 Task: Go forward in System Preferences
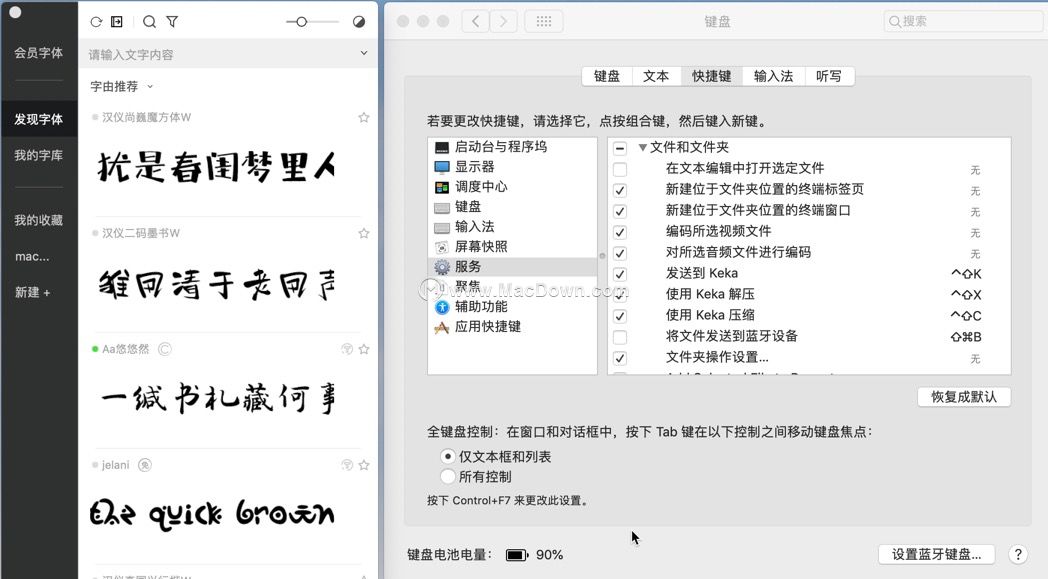(x=503, y=21)
